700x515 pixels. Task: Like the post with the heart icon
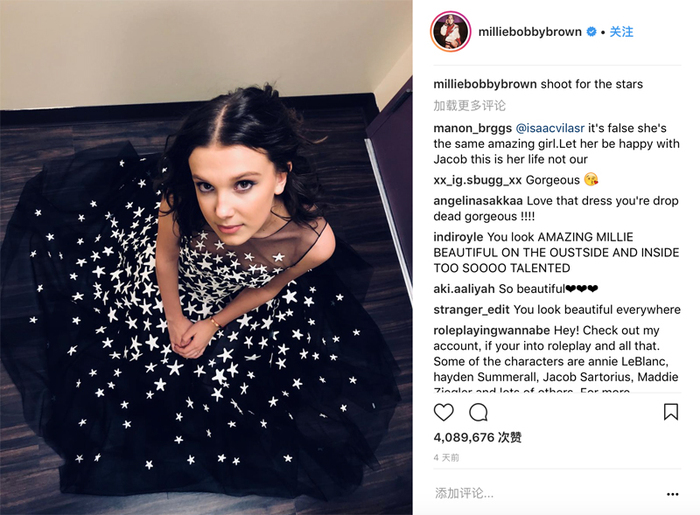coord(444,412)
